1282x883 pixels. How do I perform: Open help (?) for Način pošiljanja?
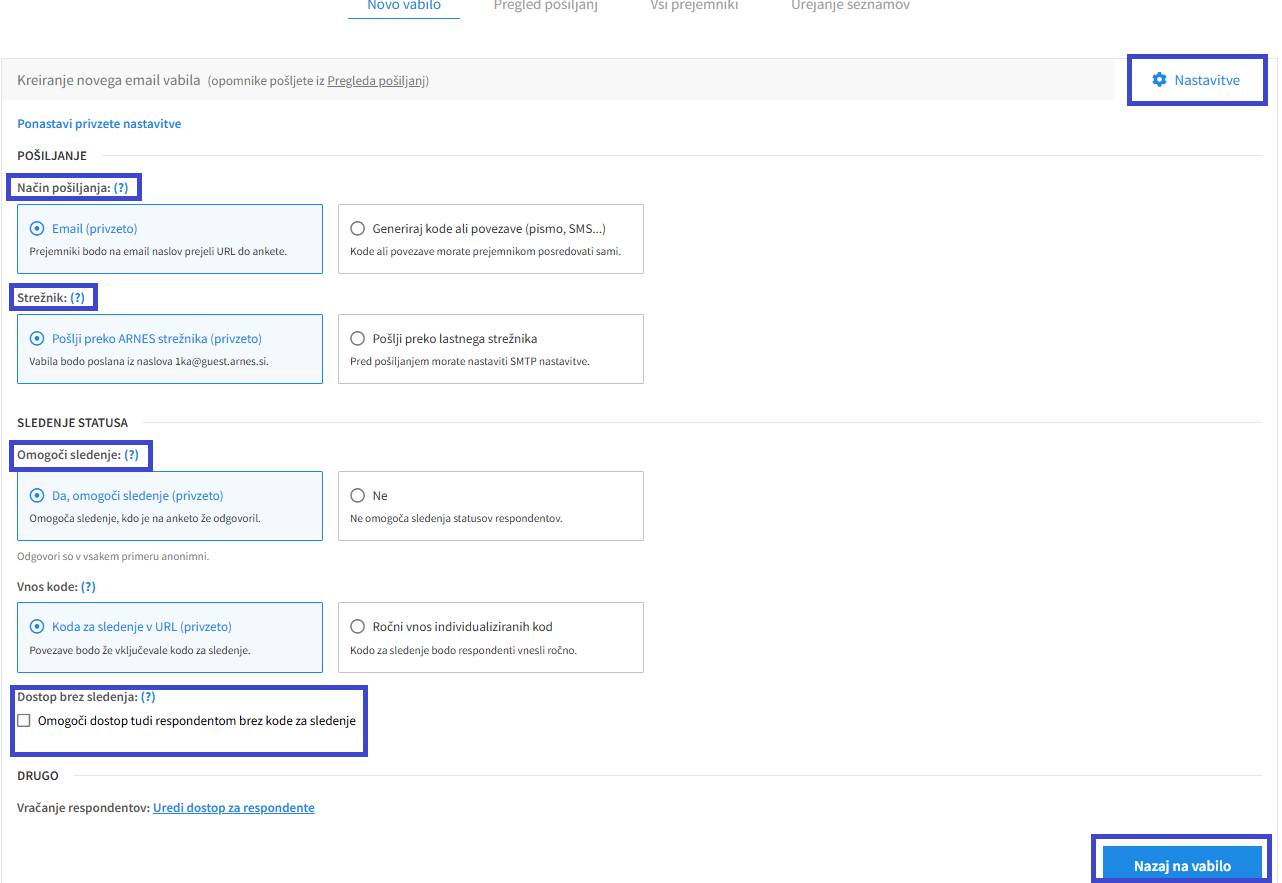[x=121, y=187]
